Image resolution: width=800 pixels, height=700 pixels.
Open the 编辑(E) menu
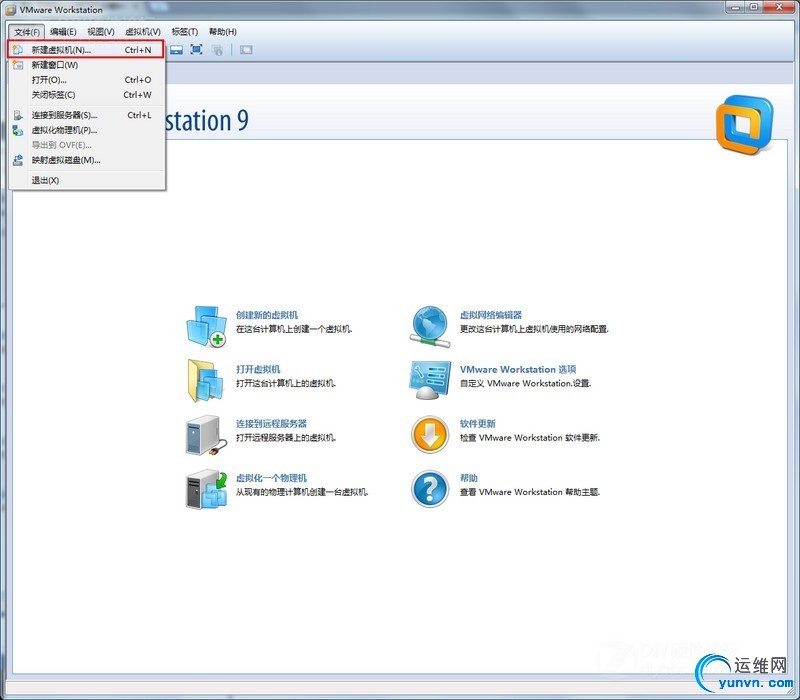[x=63, y=32]
